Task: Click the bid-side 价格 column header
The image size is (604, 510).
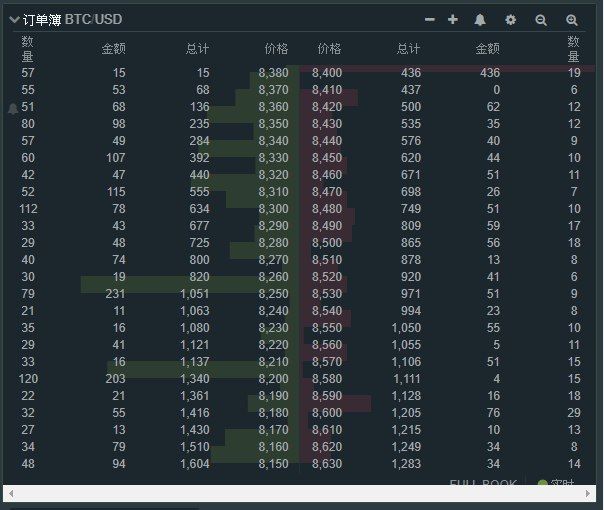Action: (275, 48)
